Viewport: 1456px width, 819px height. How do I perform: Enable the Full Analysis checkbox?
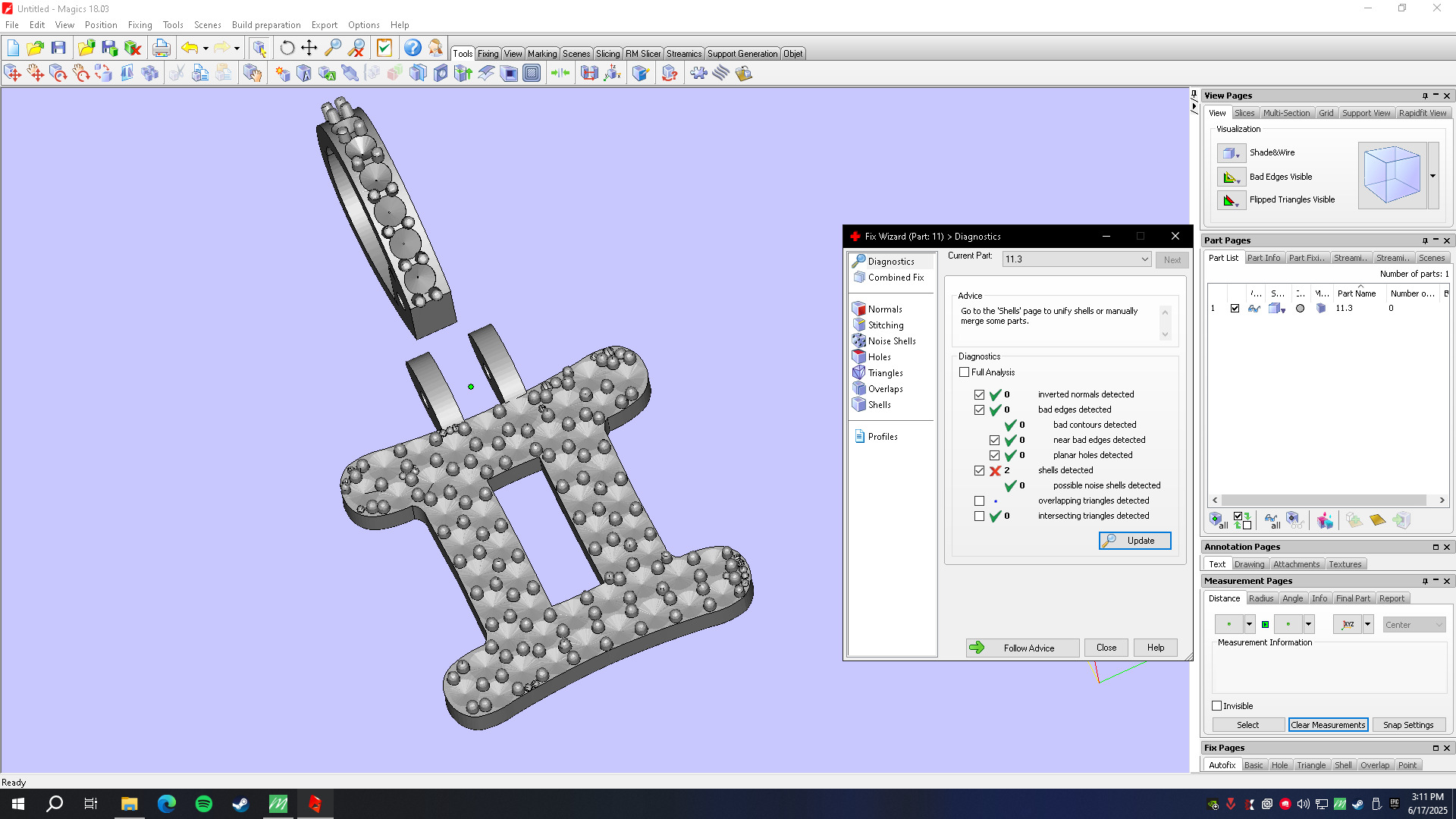point(965,372)
